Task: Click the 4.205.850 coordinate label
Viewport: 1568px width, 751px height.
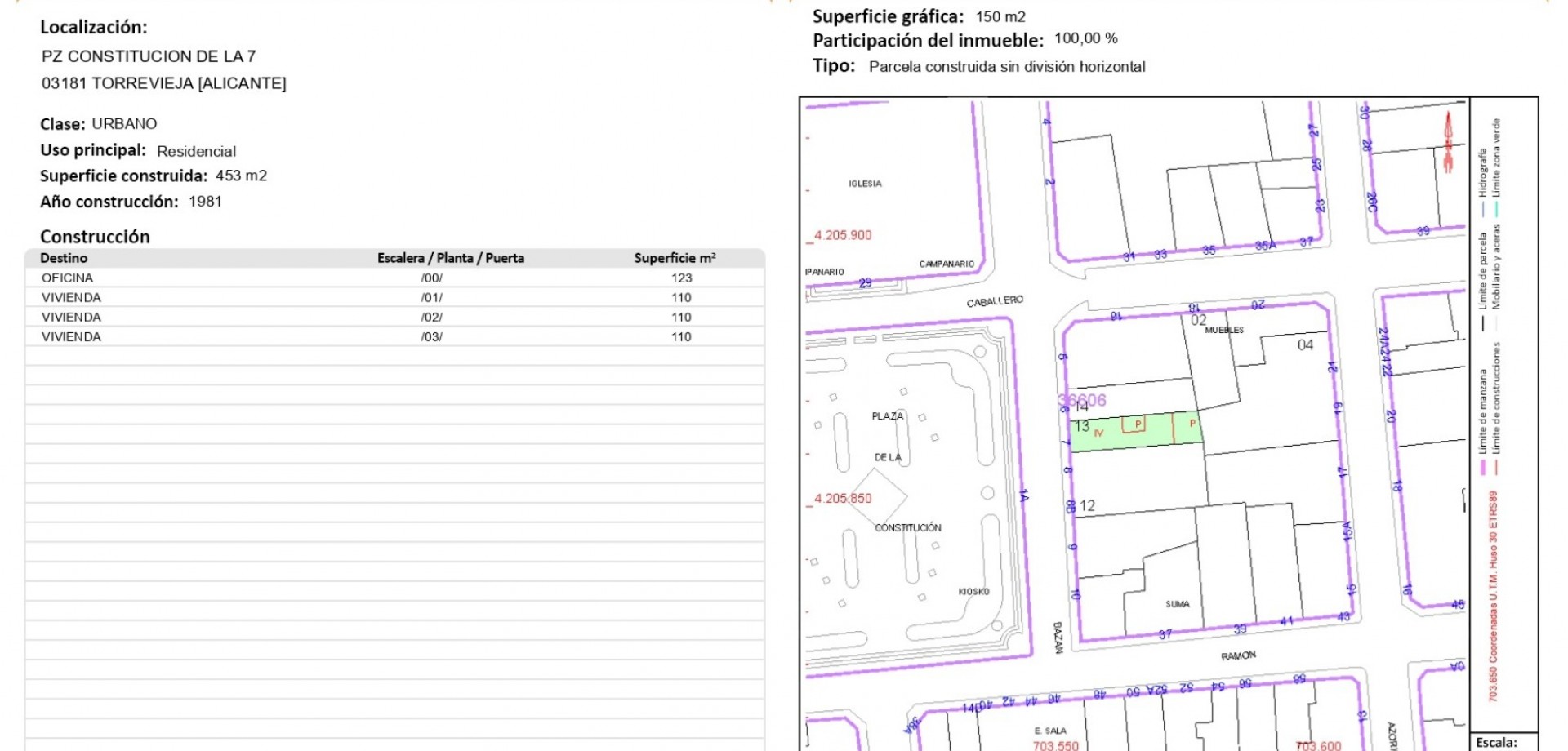Action: coord(843,499)
